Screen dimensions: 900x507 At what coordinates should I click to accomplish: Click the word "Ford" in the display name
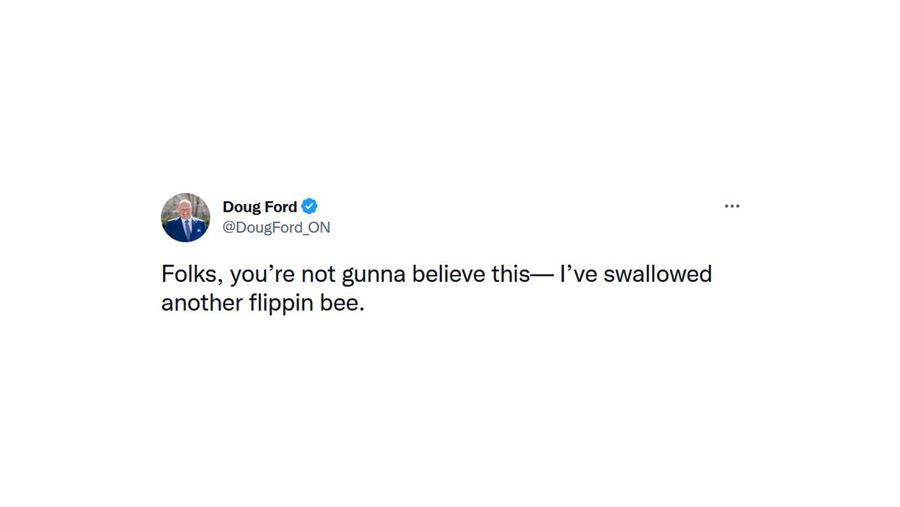point(281,207)
